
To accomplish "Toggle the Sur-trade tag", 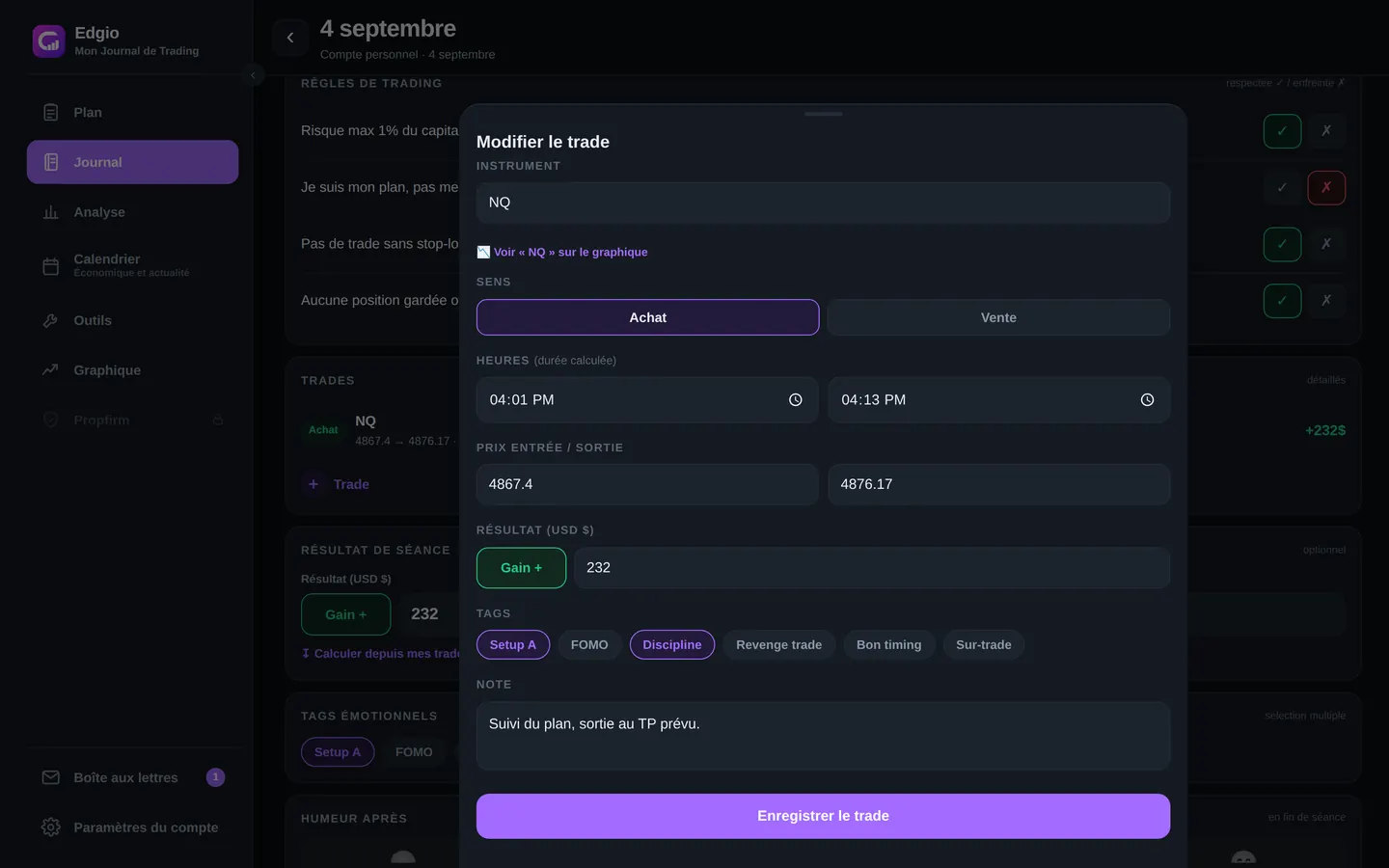I will (984, 645).
